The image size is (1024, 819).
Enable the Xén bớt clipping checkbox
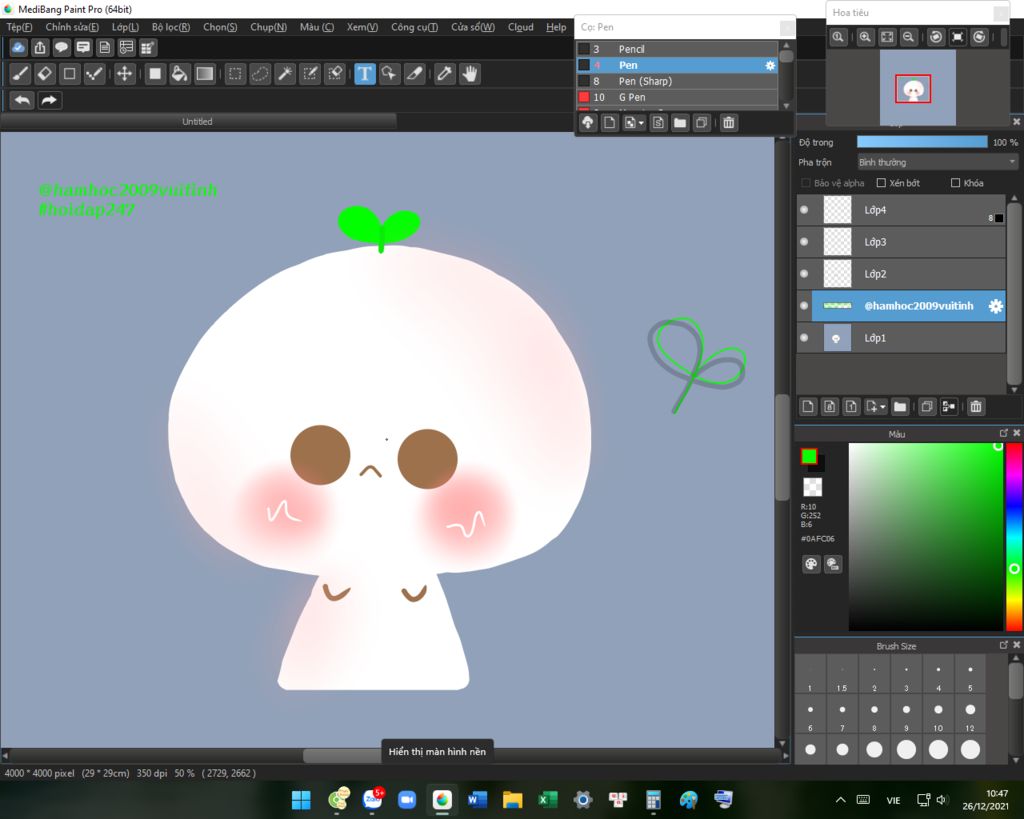(881, 183)
